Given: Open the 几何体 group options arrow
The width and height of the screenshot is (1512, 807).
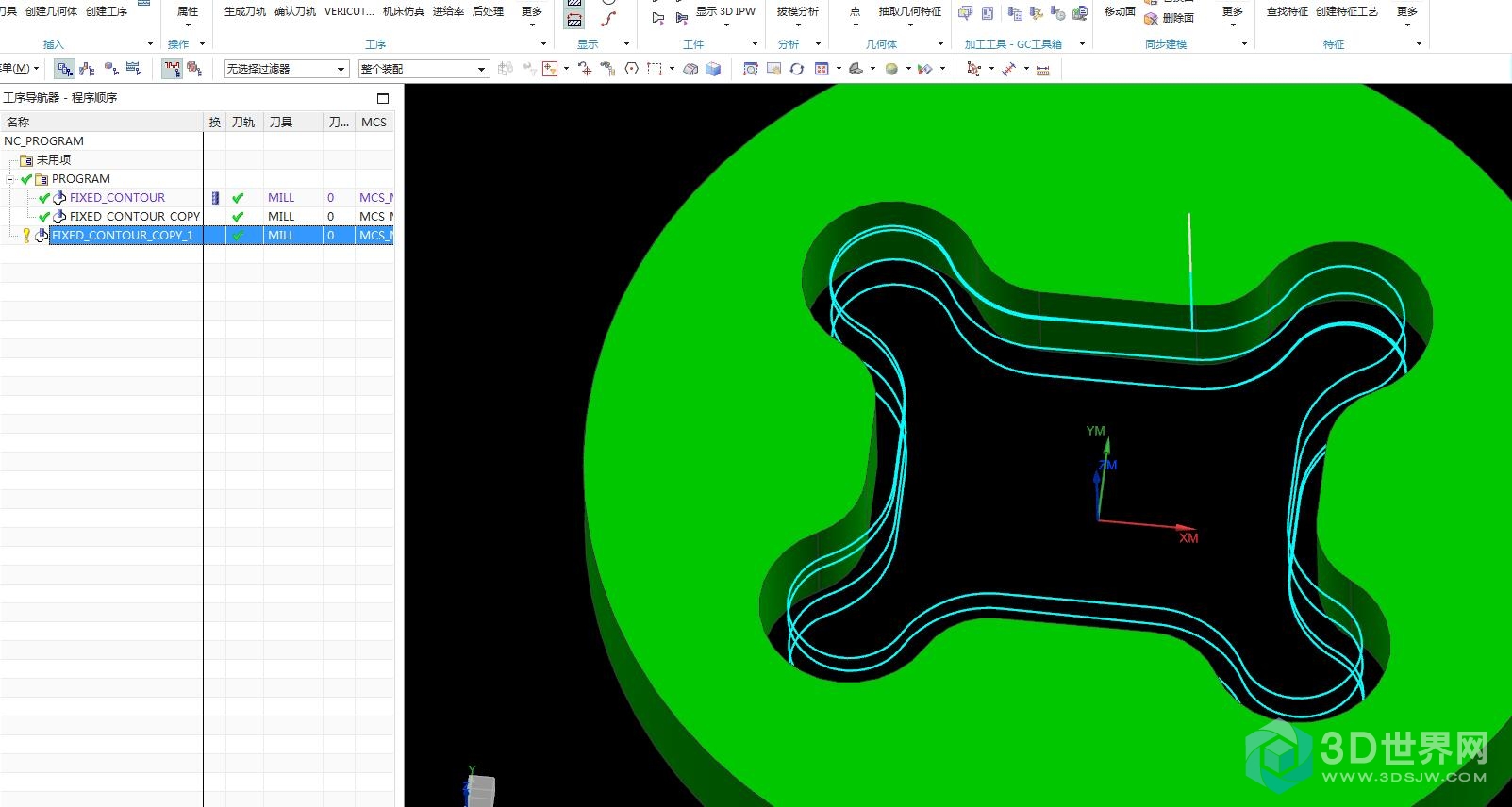Looking at the screenshot, I should point(940,44).
